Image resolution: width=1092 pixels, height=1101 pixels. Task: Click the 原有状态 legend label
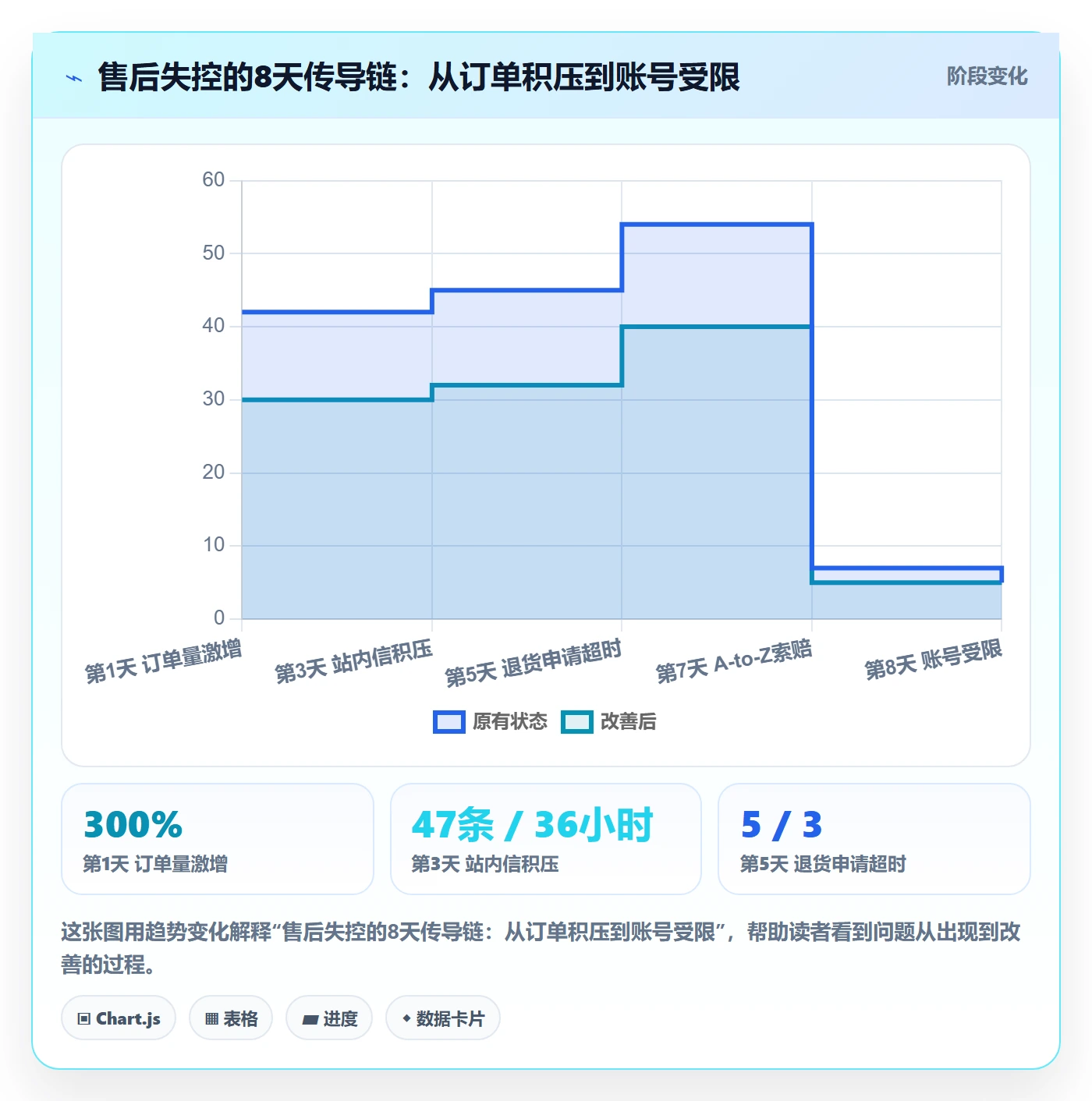(x=510, y=722)
